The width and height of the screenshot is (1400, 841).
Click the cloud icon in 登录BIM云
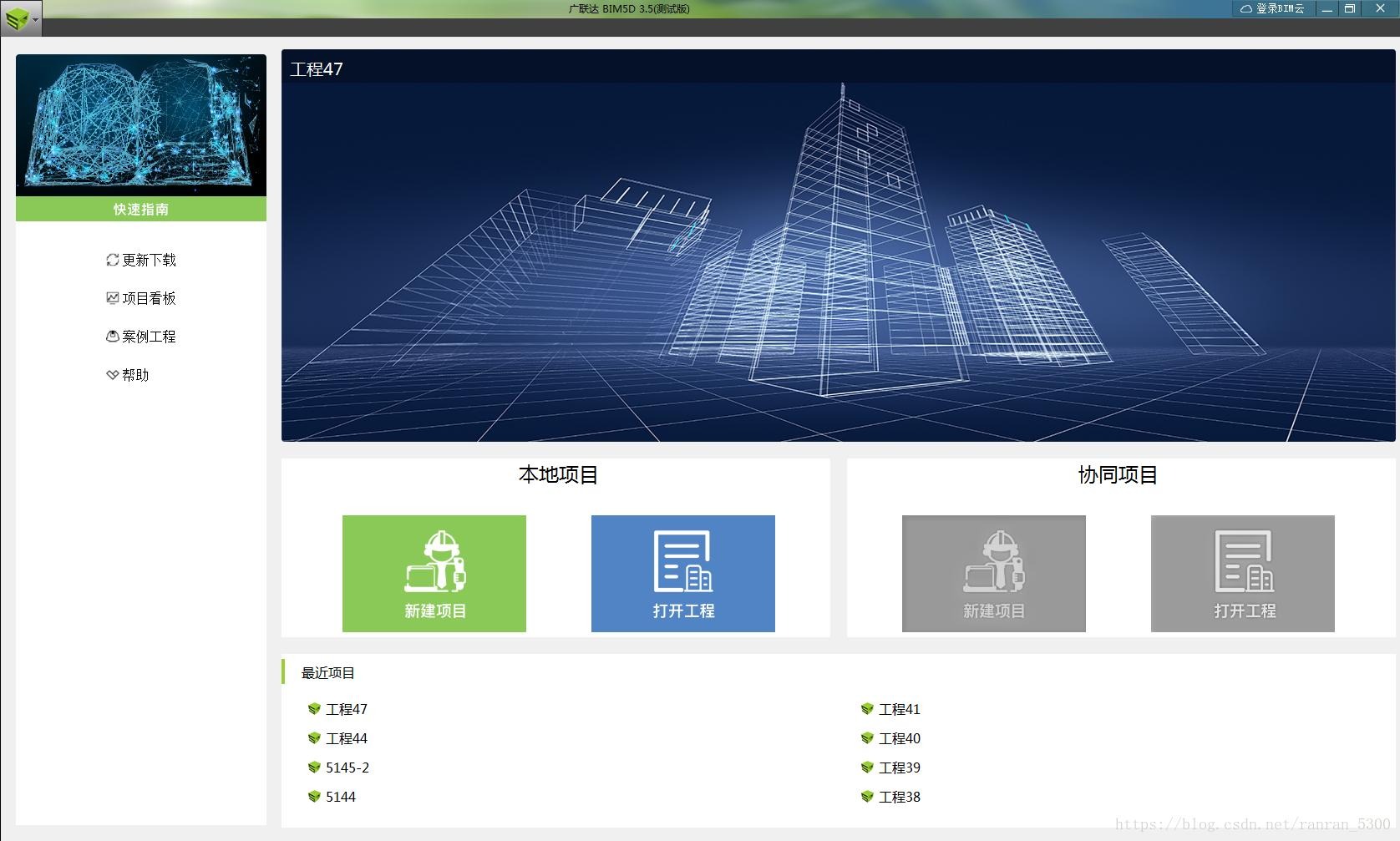point(1246,8)
